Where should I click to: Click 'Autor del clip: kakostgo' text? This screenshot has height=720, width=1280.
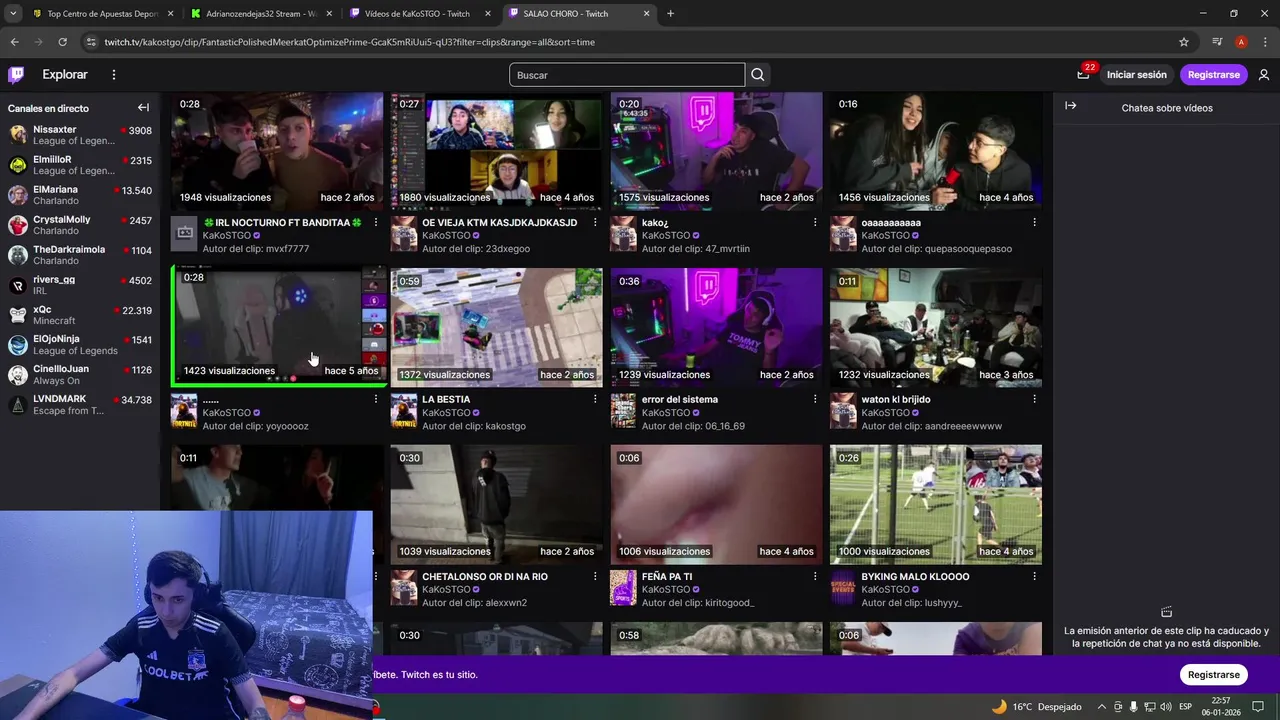[x=474, y=426]
